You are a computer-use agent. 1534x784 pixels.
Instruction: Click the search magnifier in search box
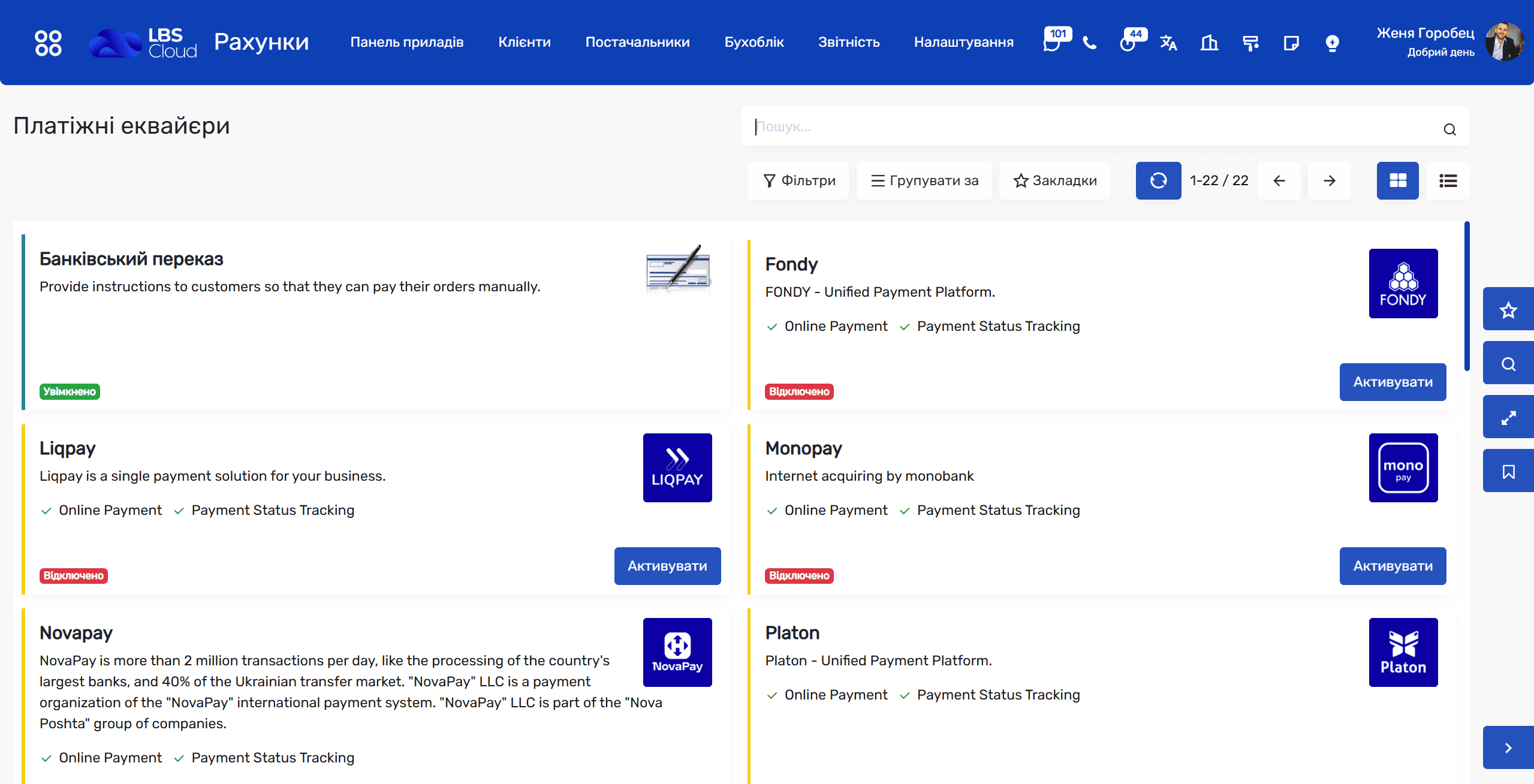[1449, 129]
